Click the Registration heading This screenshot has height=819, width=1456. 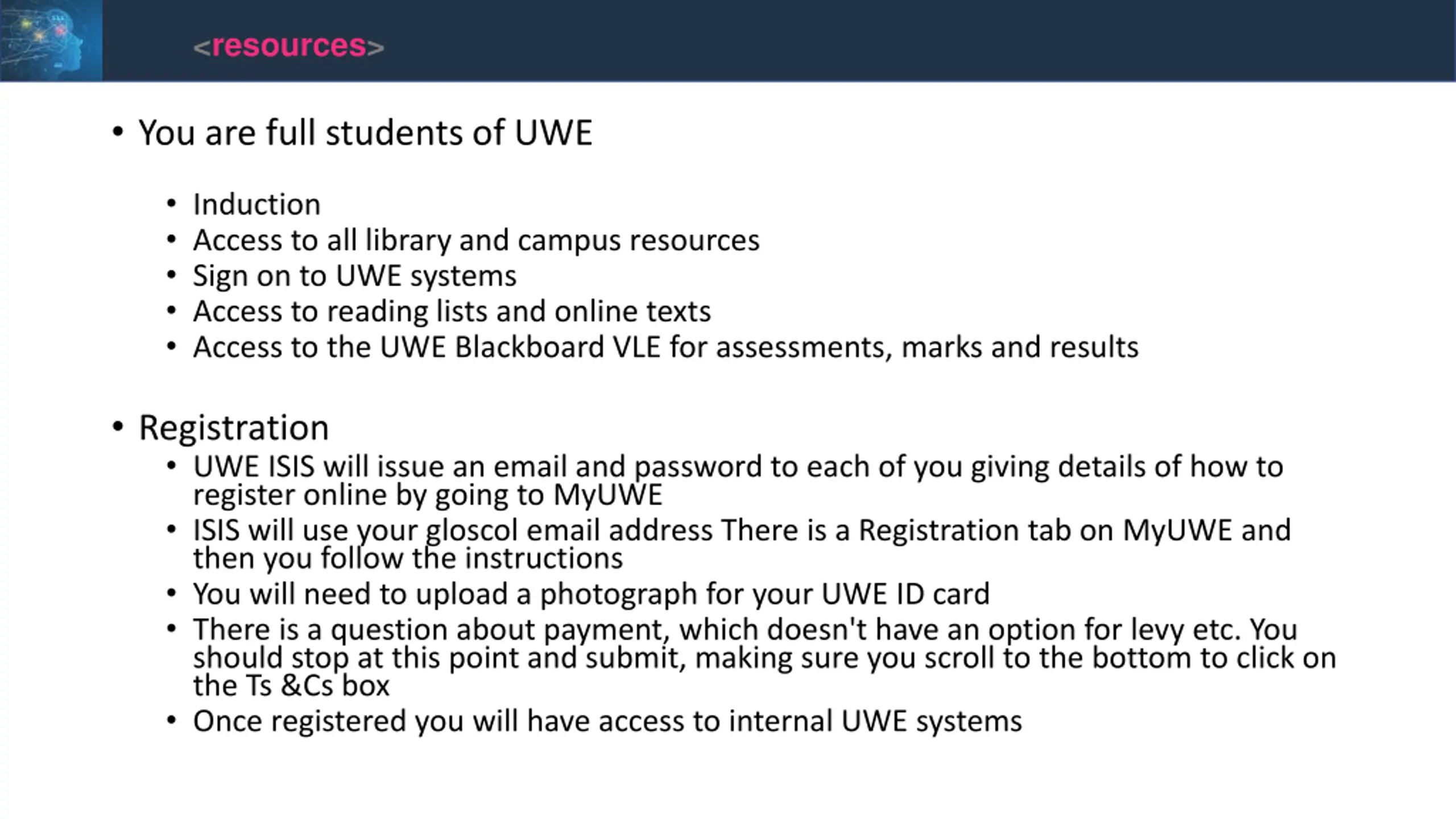point(234,428)
